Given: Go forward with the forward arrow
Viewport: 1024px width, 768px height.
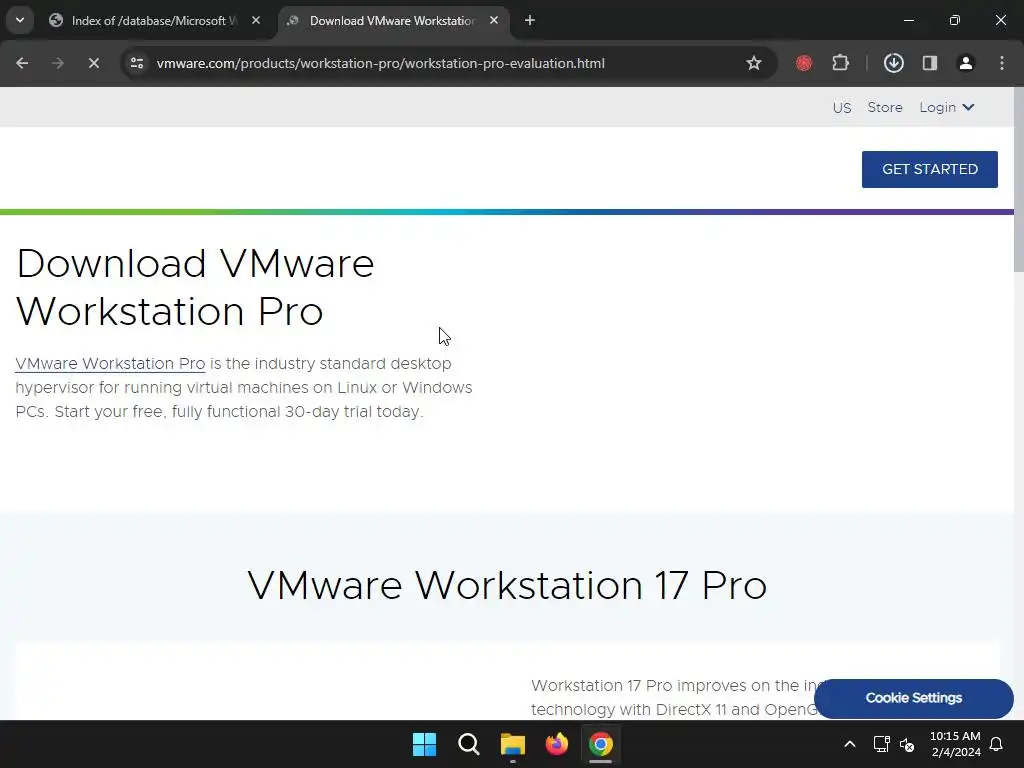Looking at the screenshot, I should point(58,63).
